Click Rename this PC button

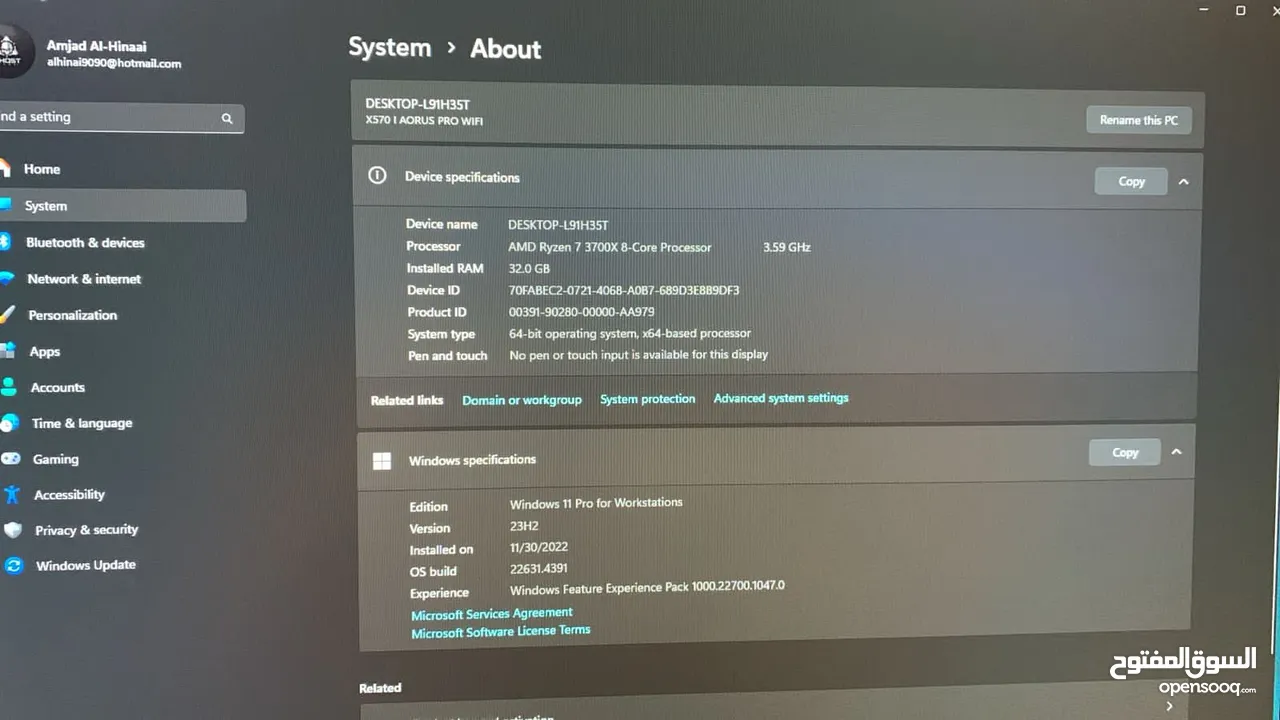click(1139, 120)
